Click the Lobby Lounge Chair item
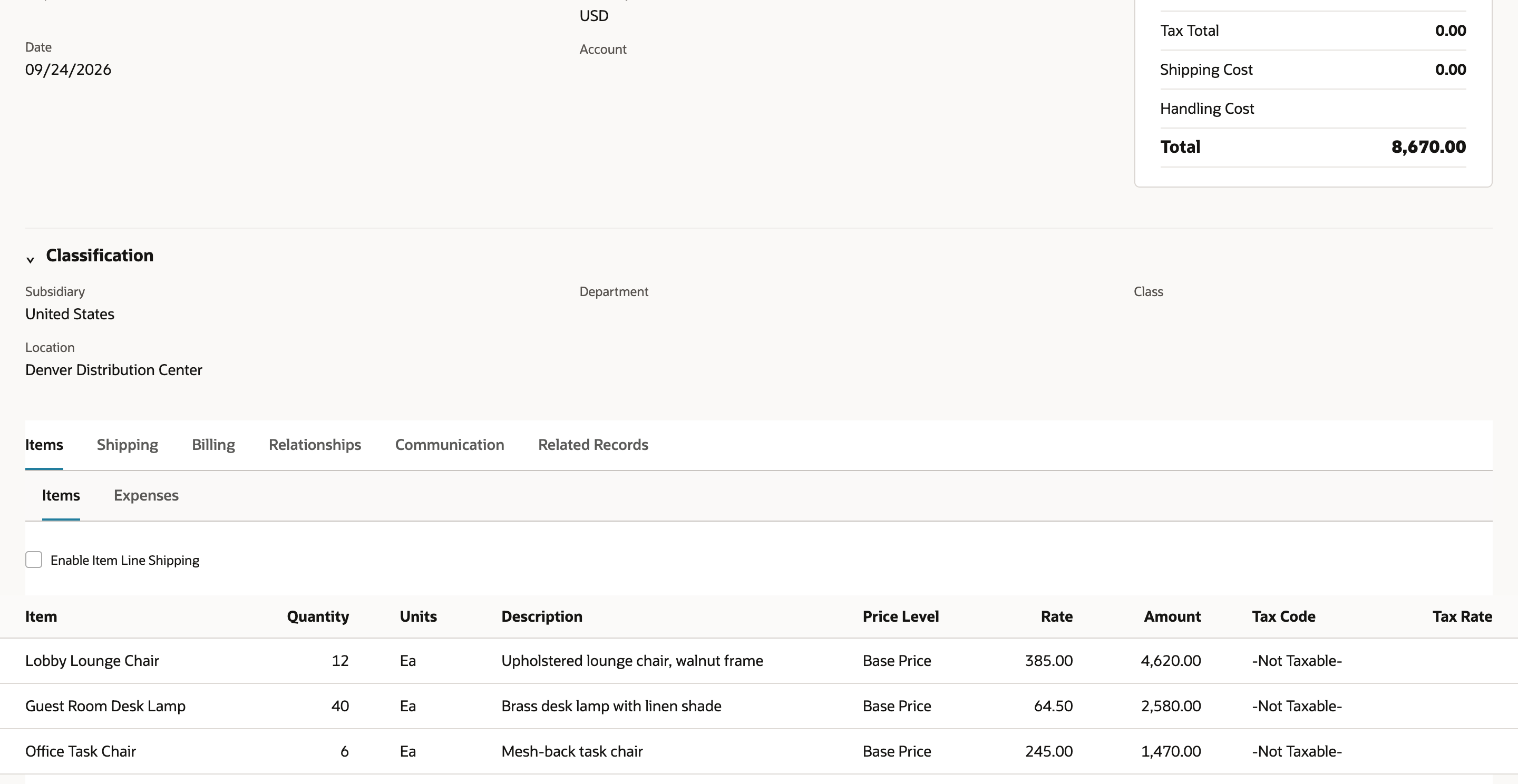Image resolution: width=1518 pixels, height=784 pixels. 92,661
